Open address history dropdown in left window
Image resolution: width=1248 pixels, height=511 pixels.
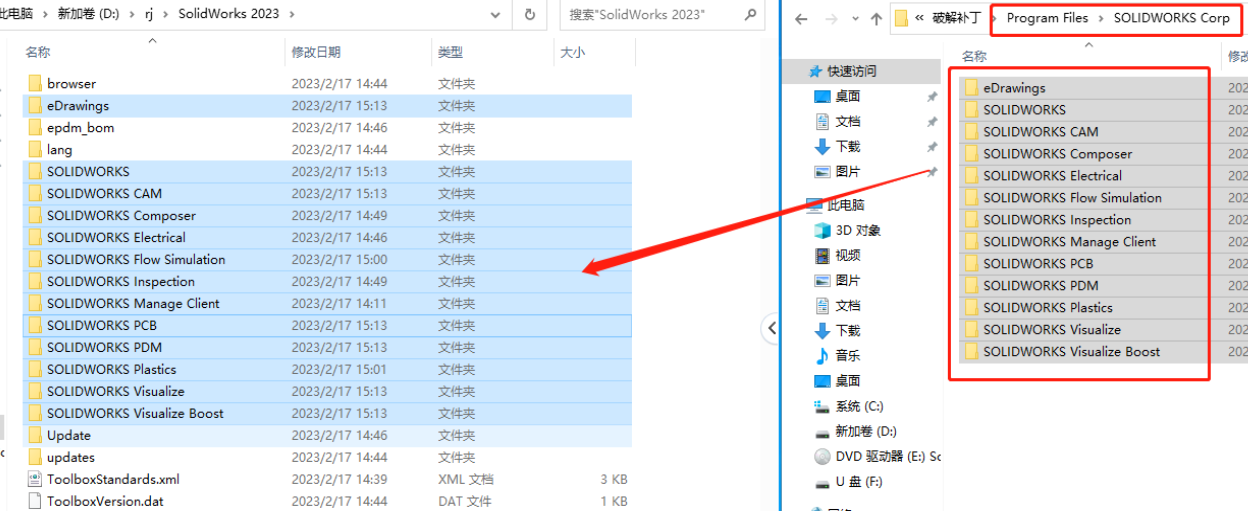494,15
